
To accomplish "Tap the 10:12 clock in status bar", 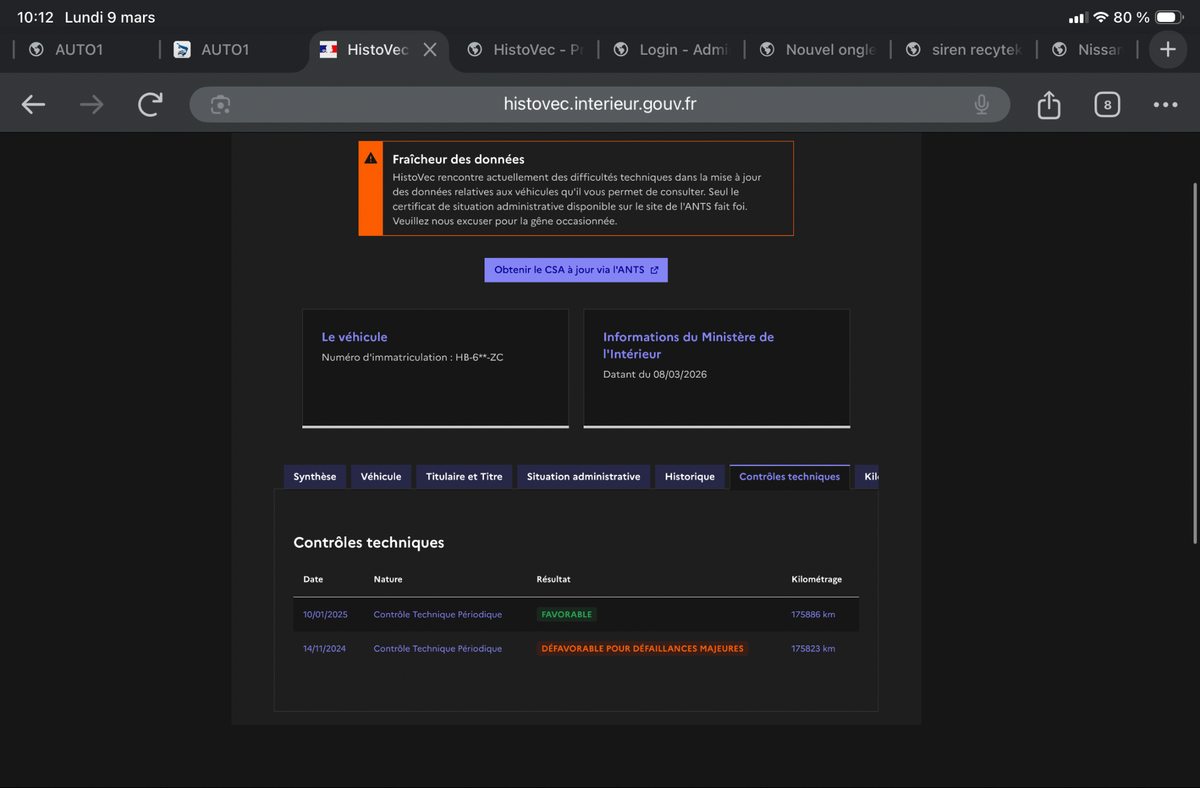I will pos(35,18).
